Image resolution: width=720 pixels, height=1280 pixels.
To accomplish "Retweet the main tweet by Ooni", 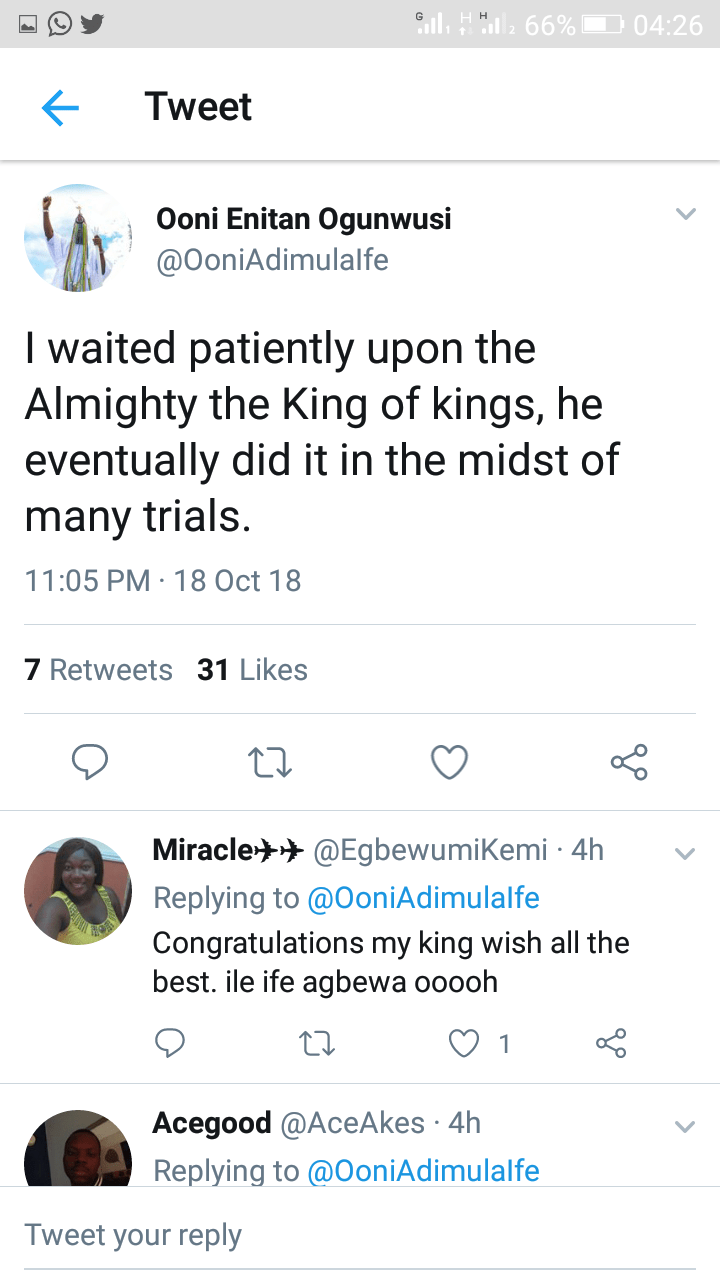I will 269,763.
